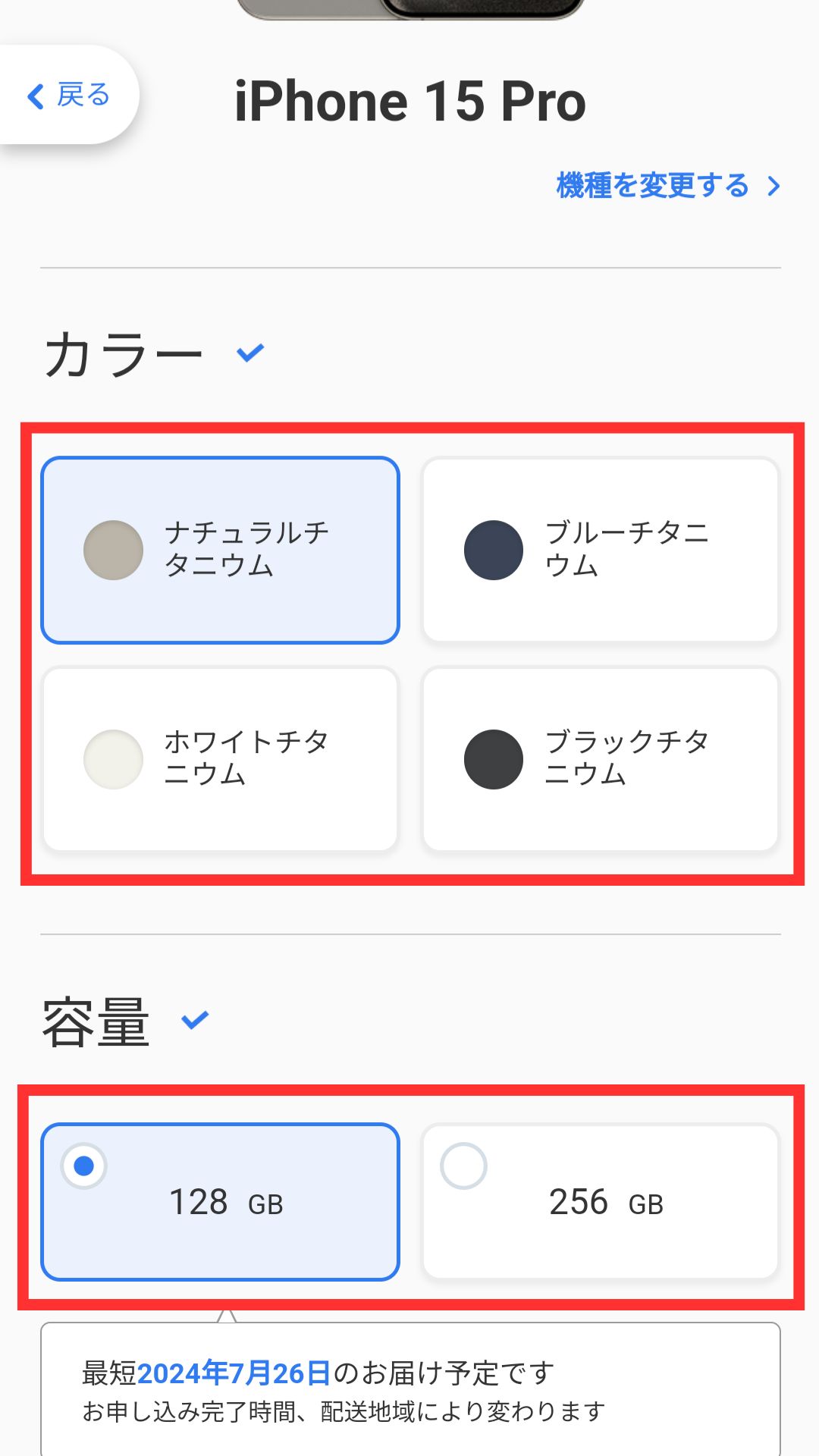Select the 256 GB radio button
Screen dimensions: 819x1456
pyautogui.click(x=463, y=1166)
